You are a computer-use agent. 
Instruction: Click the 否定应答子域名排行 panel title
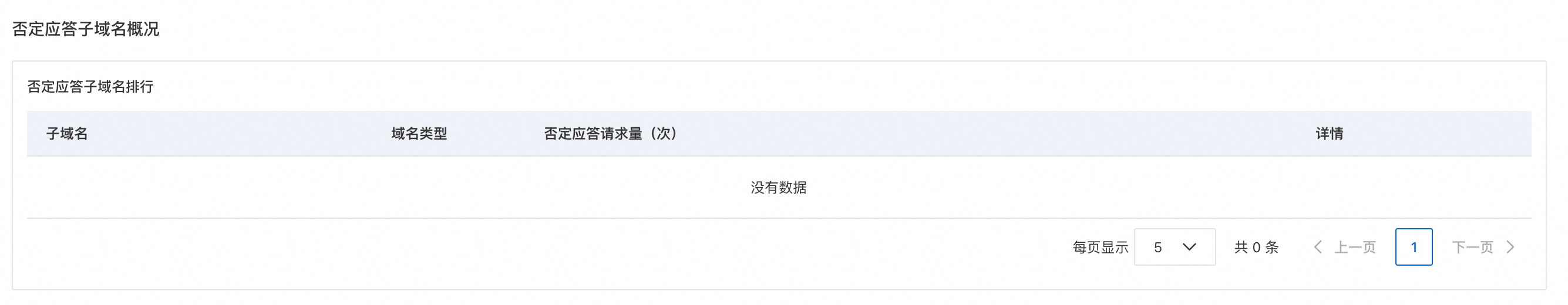tap(90, 87)
